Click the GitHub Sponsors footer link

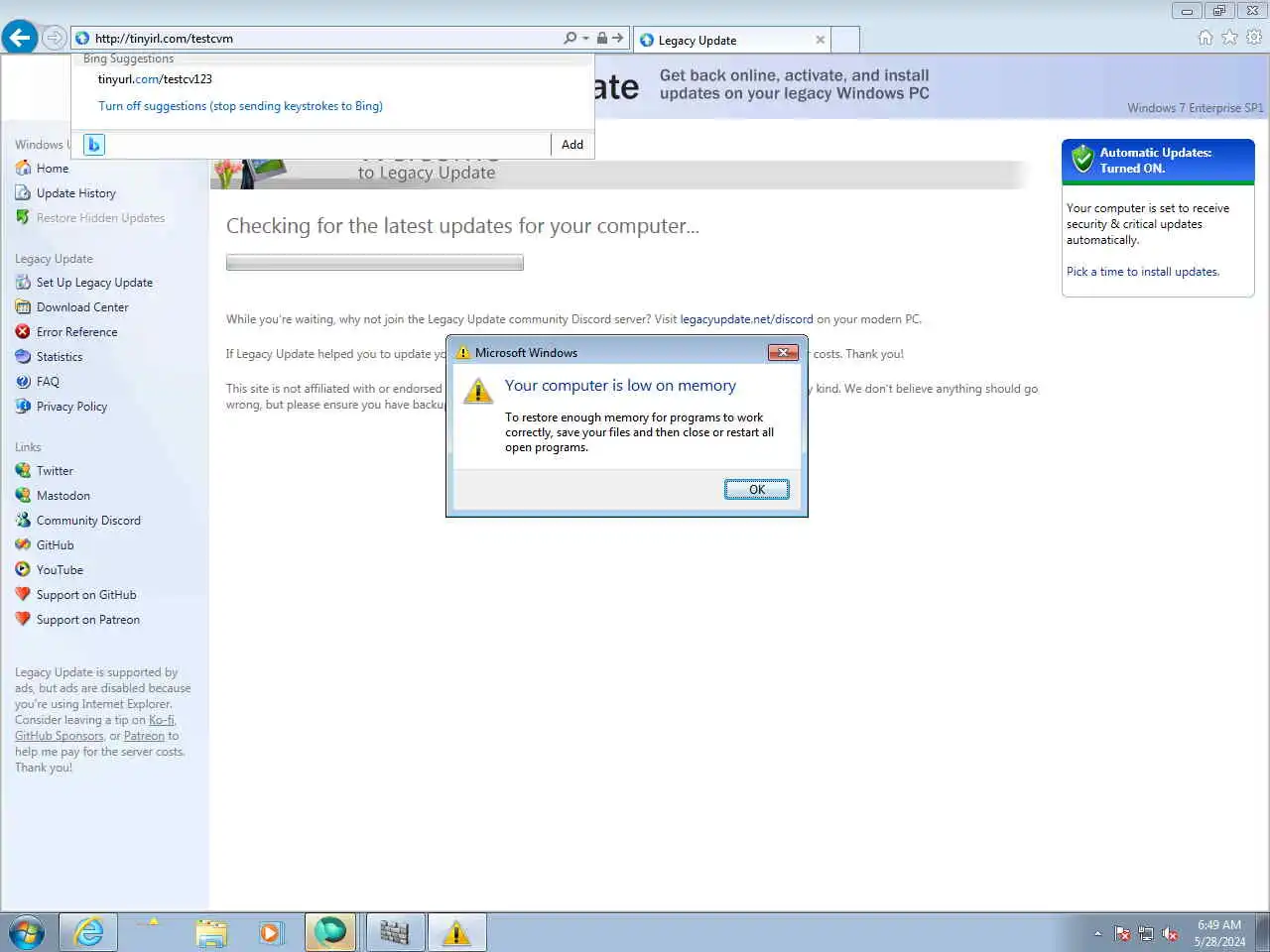[x=59, y=736]
